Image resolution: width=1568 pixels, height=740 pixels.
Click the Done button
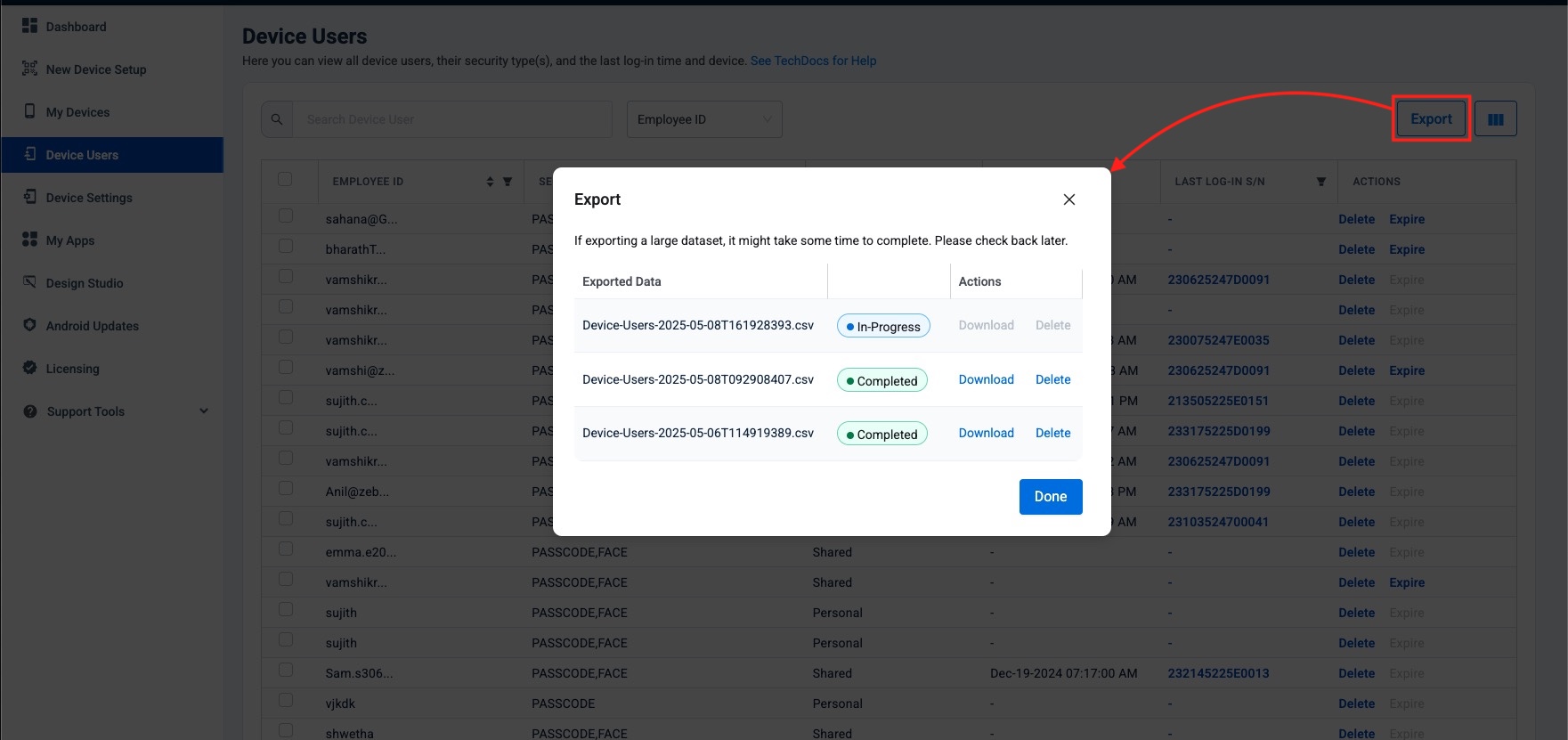pos(1050,497)
